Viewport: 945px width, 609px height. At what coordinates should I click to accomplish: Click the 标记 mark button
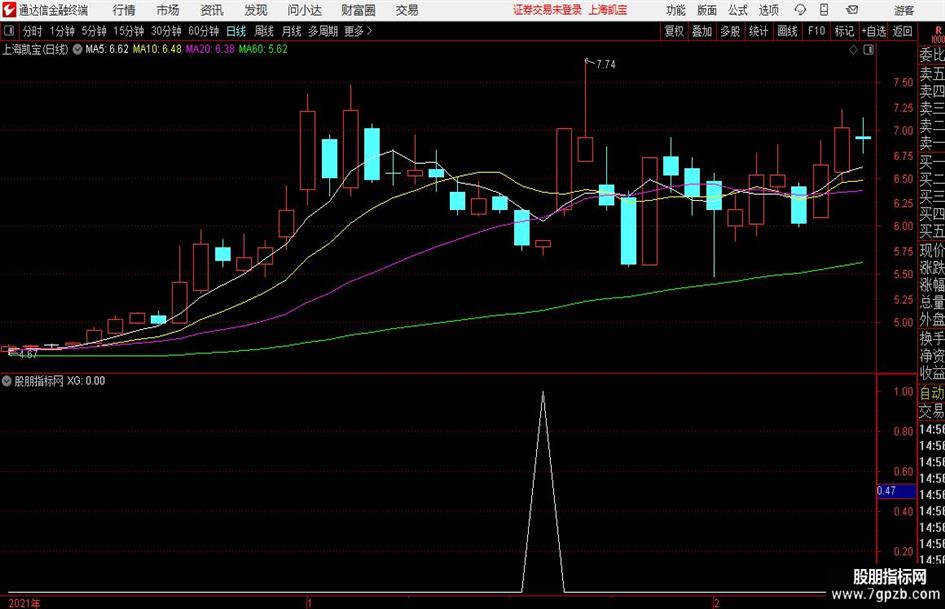844,31
